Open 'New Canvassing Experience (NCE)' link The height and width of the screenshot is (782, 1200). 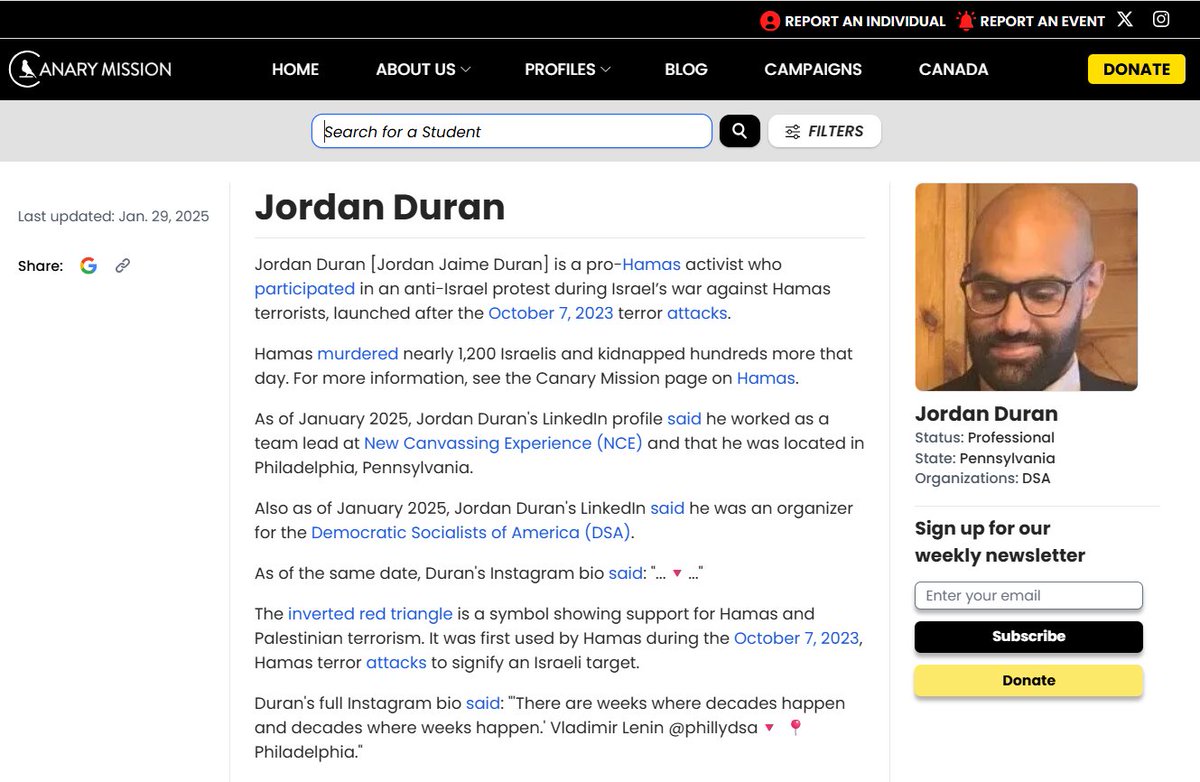[x=503, y=443]
